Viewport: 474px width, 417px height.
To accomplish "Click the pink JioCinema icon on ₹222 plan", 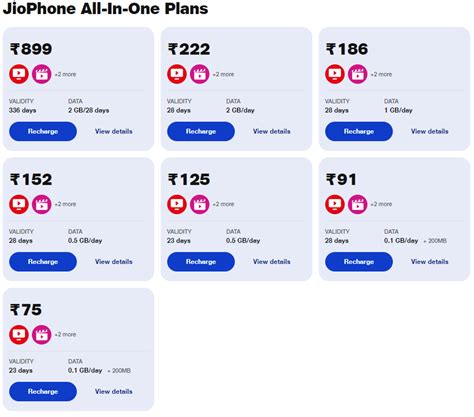I will point(200,74).
